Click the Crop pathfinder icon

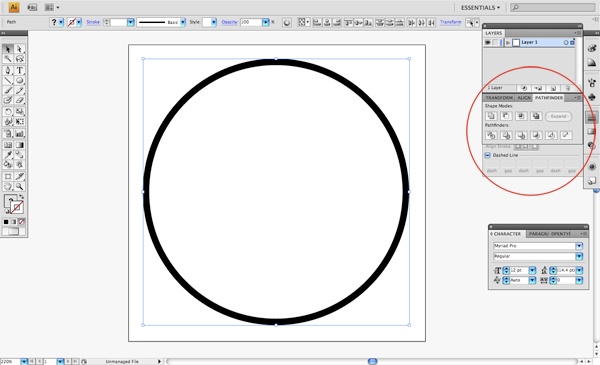pyautogui.click(x=536, y=135)
